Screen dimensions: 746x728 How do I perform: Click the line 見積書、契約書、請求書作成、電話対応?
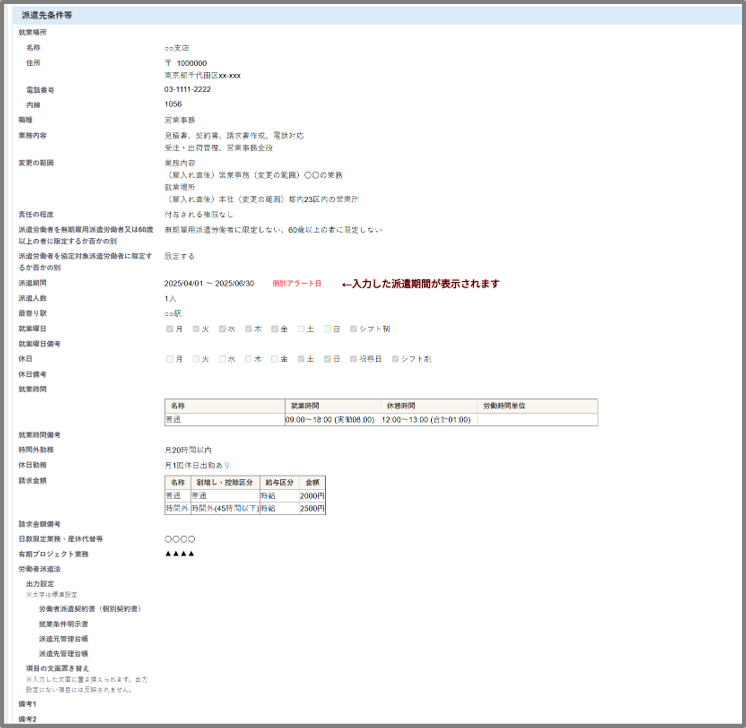pyautogui.click(x=234, y=136)
